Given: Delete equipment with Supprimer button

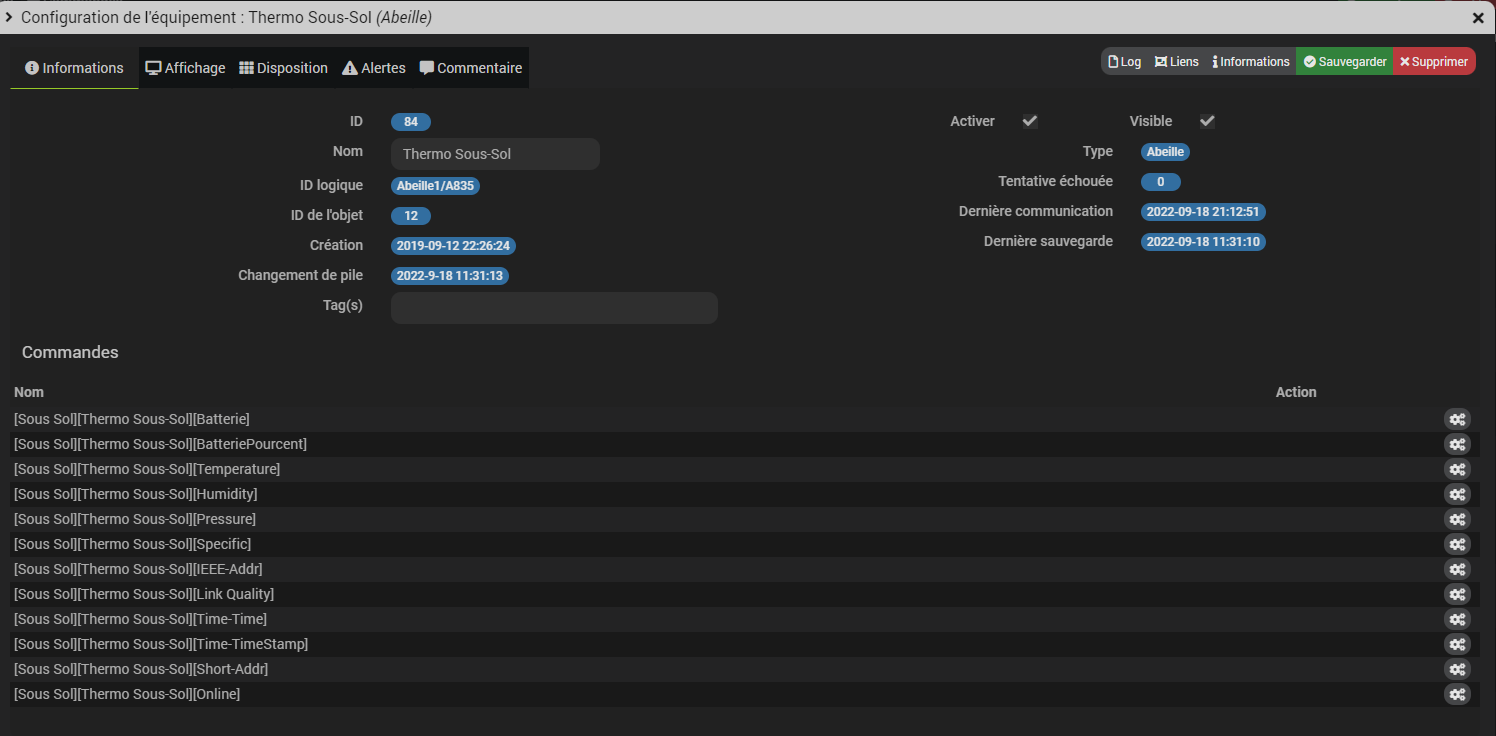Looking at the screenshot, I should tap(1434, 61).
